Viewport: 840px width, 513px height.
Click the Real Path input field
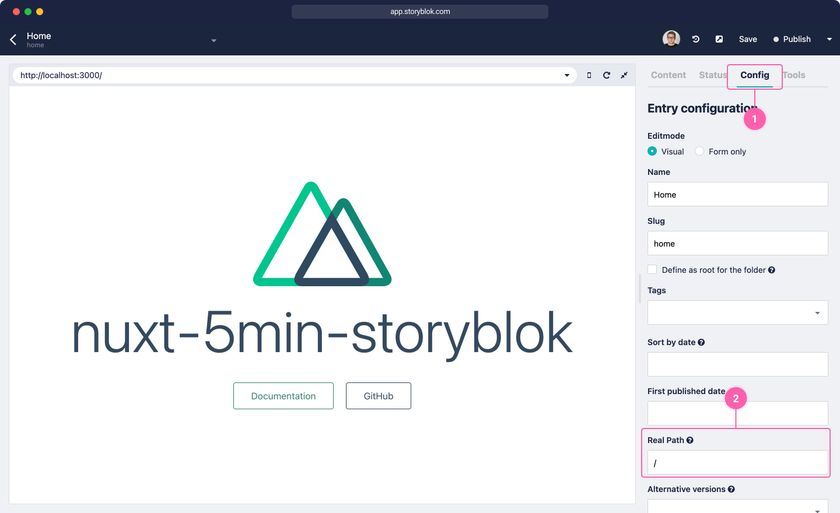[x=738, y=463]
